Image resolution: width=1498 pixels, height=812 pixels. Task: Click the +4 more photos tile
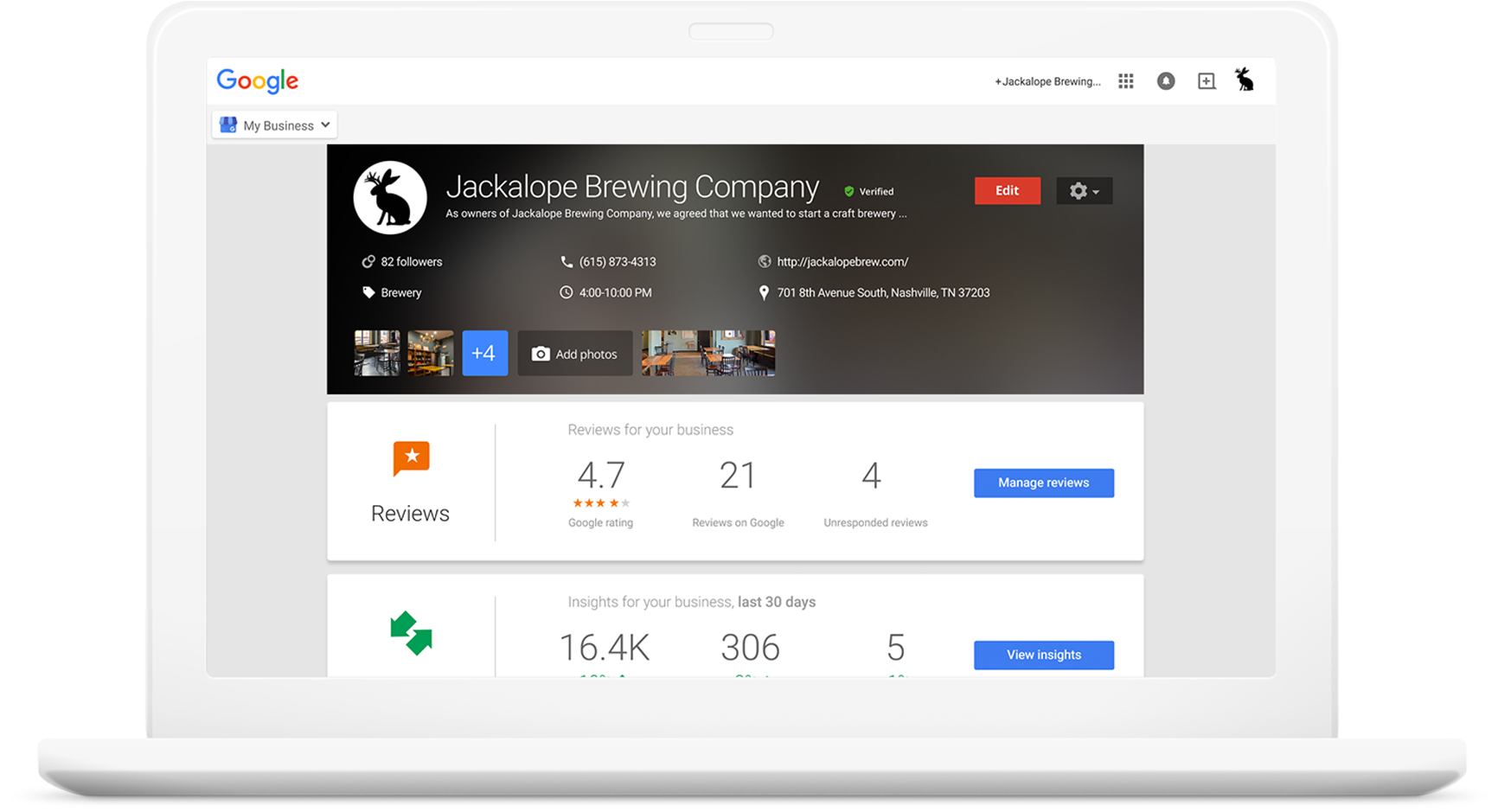485,353
